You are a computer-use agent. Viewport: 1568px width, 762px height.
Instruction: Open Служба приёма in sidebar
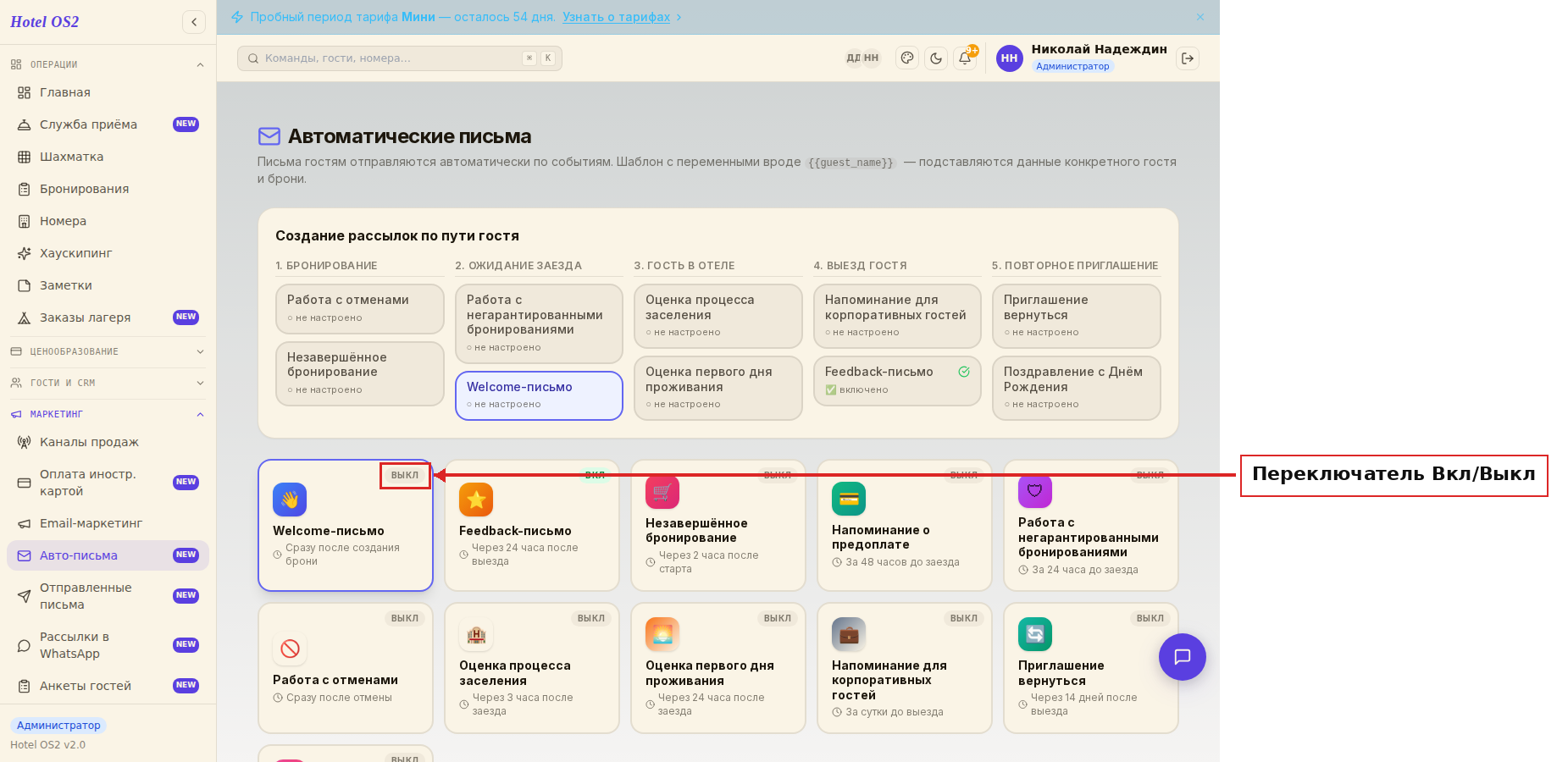pyautogui.click(x=108, y=124)
